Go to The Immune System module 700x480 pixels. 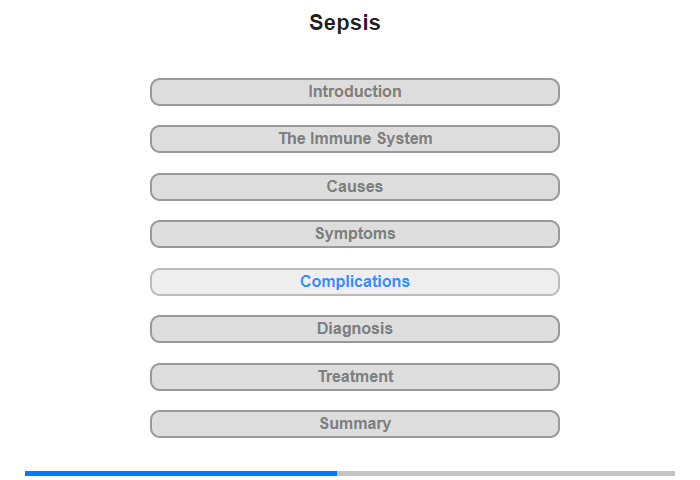(355, 139)
